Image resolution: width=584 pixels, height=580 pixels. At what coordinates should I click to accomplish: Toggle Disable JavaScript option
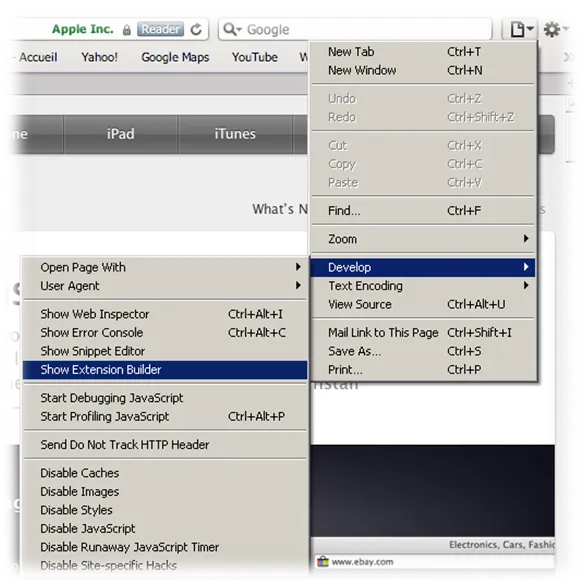tap(165, 528)
